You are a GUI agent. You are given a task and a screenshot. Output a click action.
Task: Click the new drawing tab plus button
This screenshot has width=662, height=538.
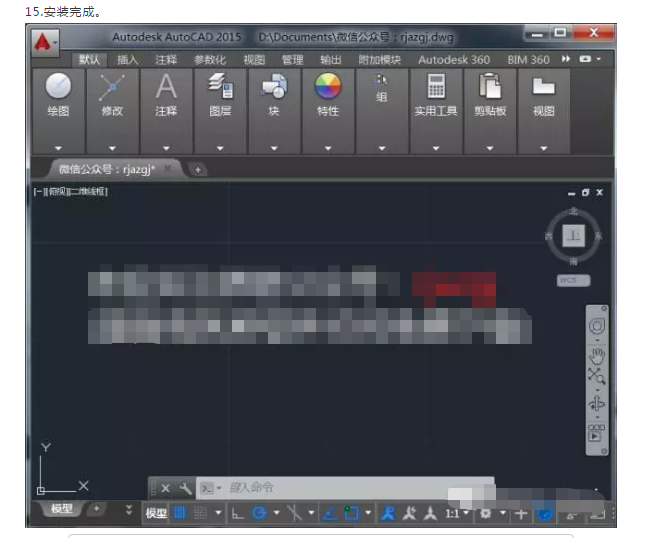[197, 170]
